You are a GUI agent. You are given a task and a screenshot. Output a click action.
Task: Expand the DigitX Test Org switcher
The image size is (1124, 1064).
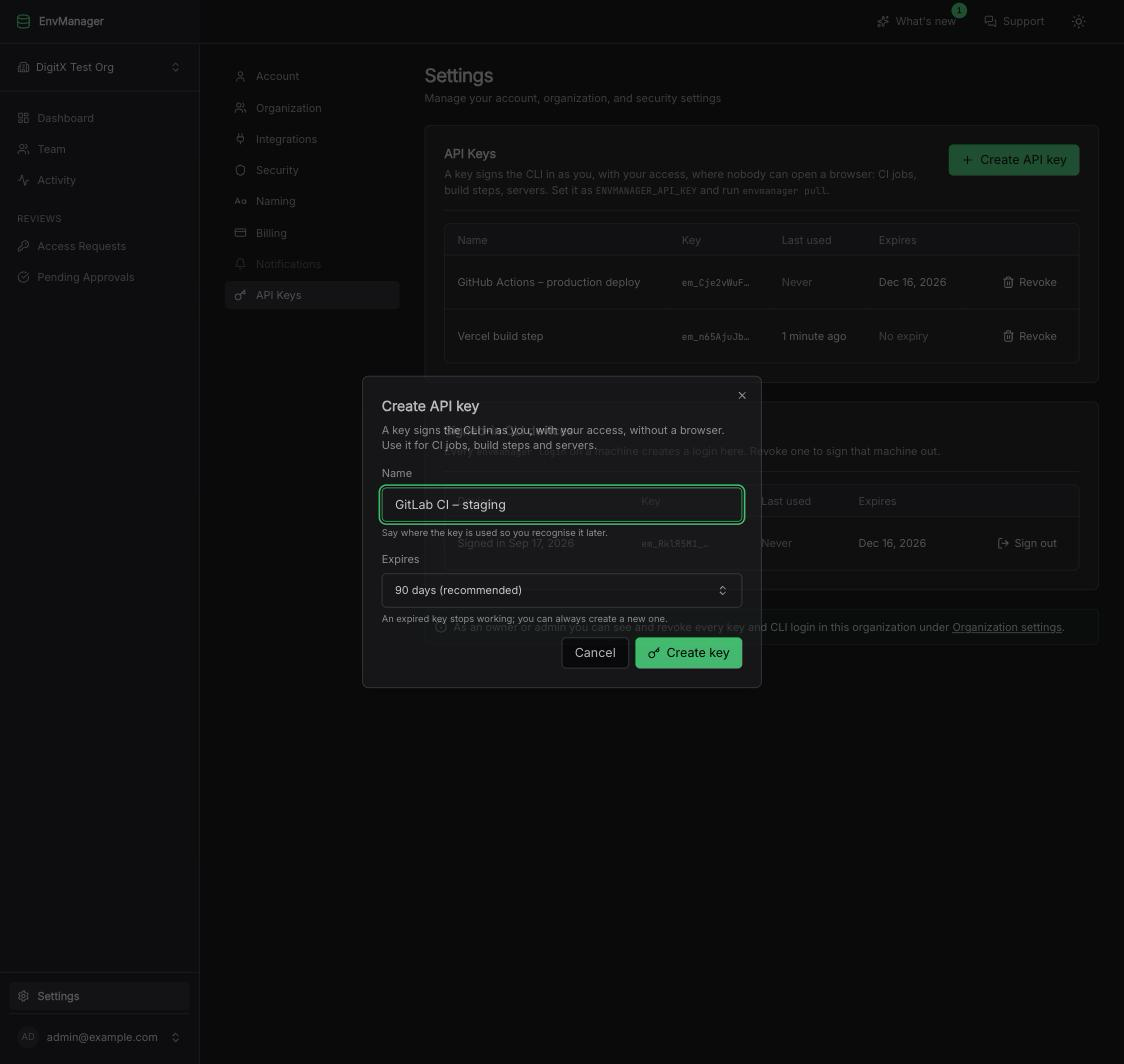tap(99, 67)
